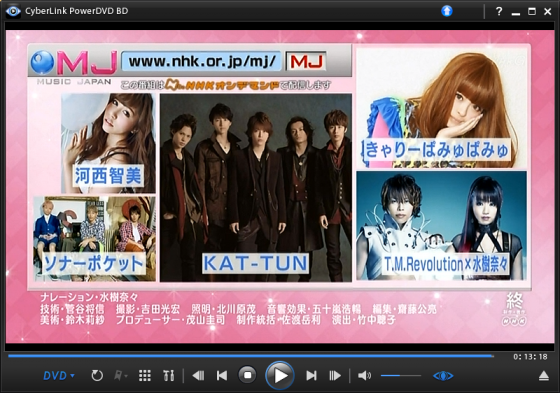Expand the DVD source dropdown
This screenshot has width=560, height=393.
tap(59, 375)
